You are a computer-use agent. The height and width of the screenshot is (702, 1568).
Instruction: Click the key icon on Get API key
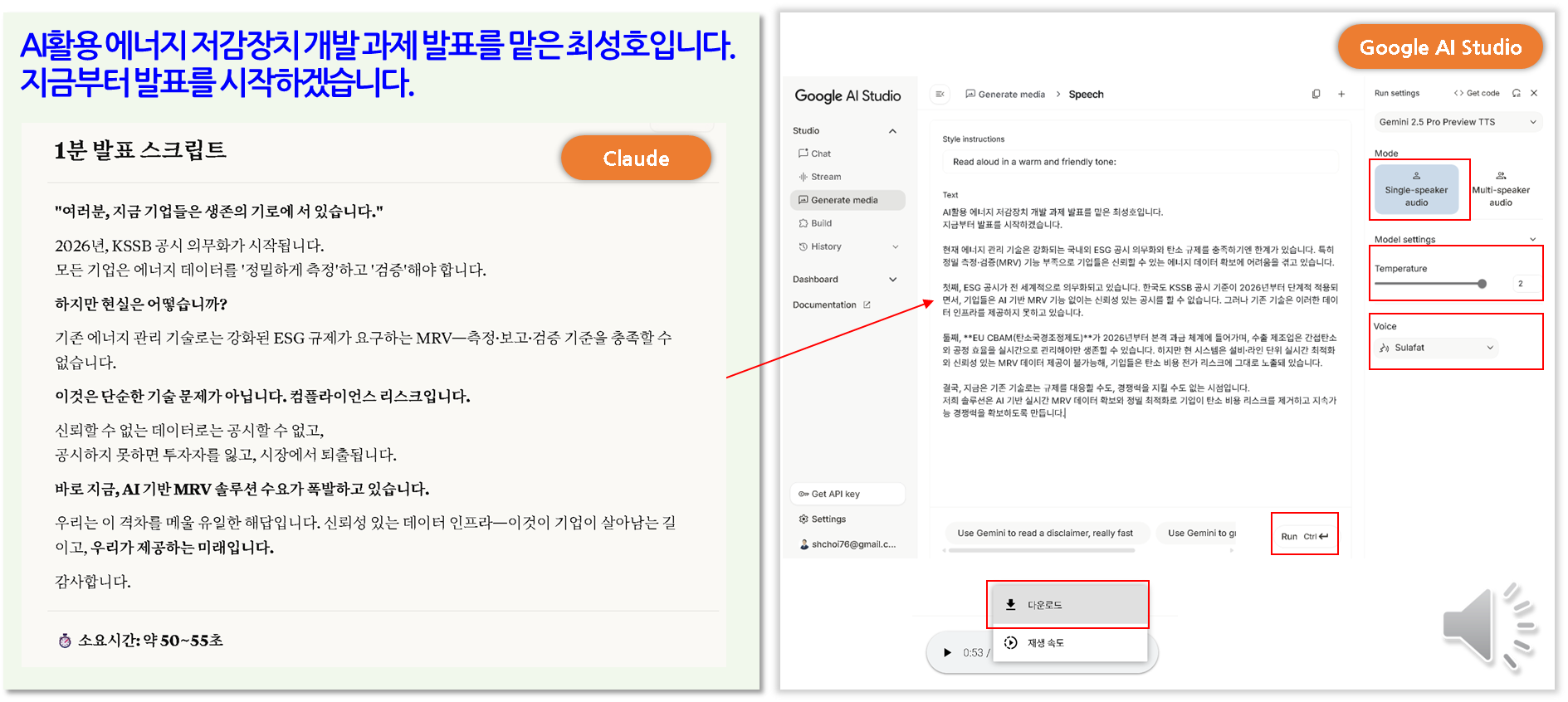(804, 494)
